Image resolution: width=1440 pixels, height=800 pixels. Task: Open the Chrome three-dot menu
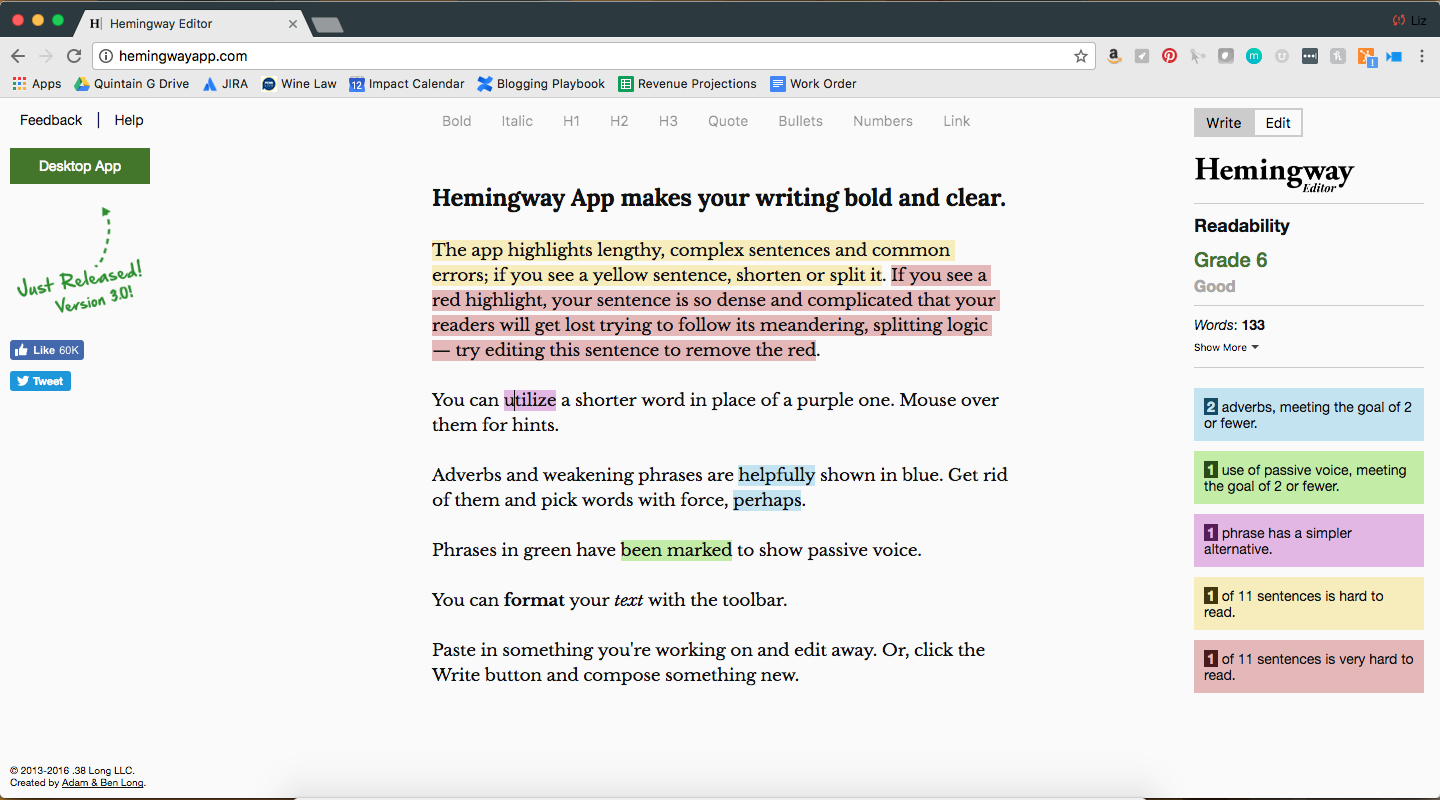(x=1421, y=57)
